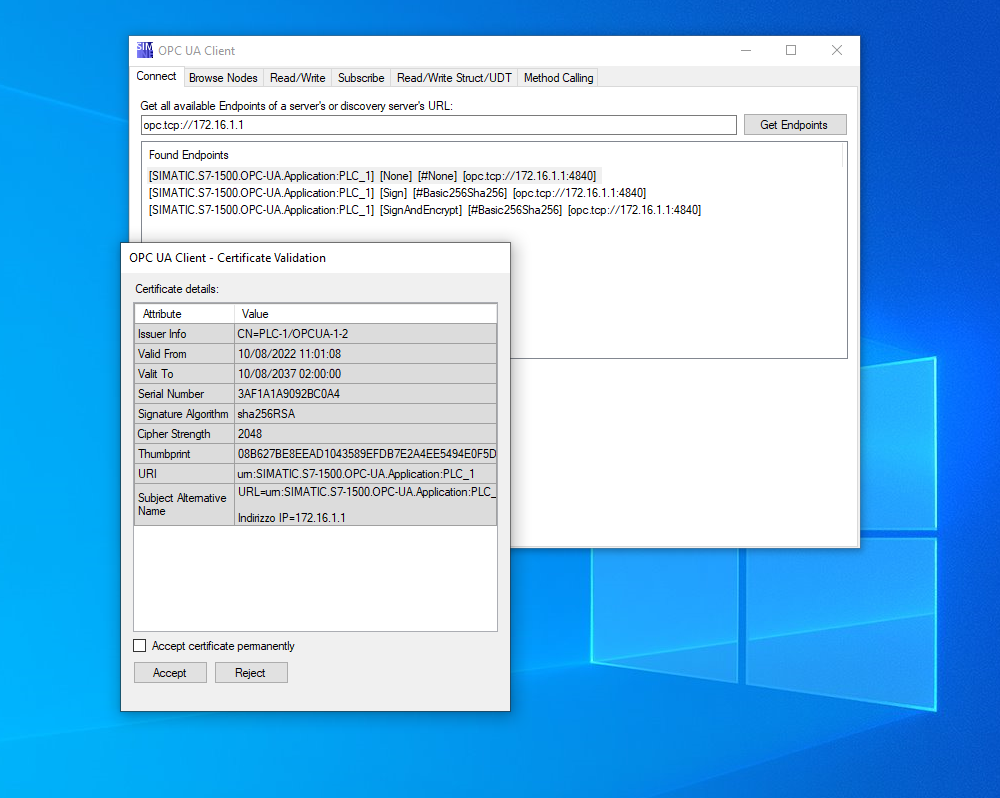Reject the presented certificate
This screenshot has height=798, width=1000.
(x=250, y=672)
